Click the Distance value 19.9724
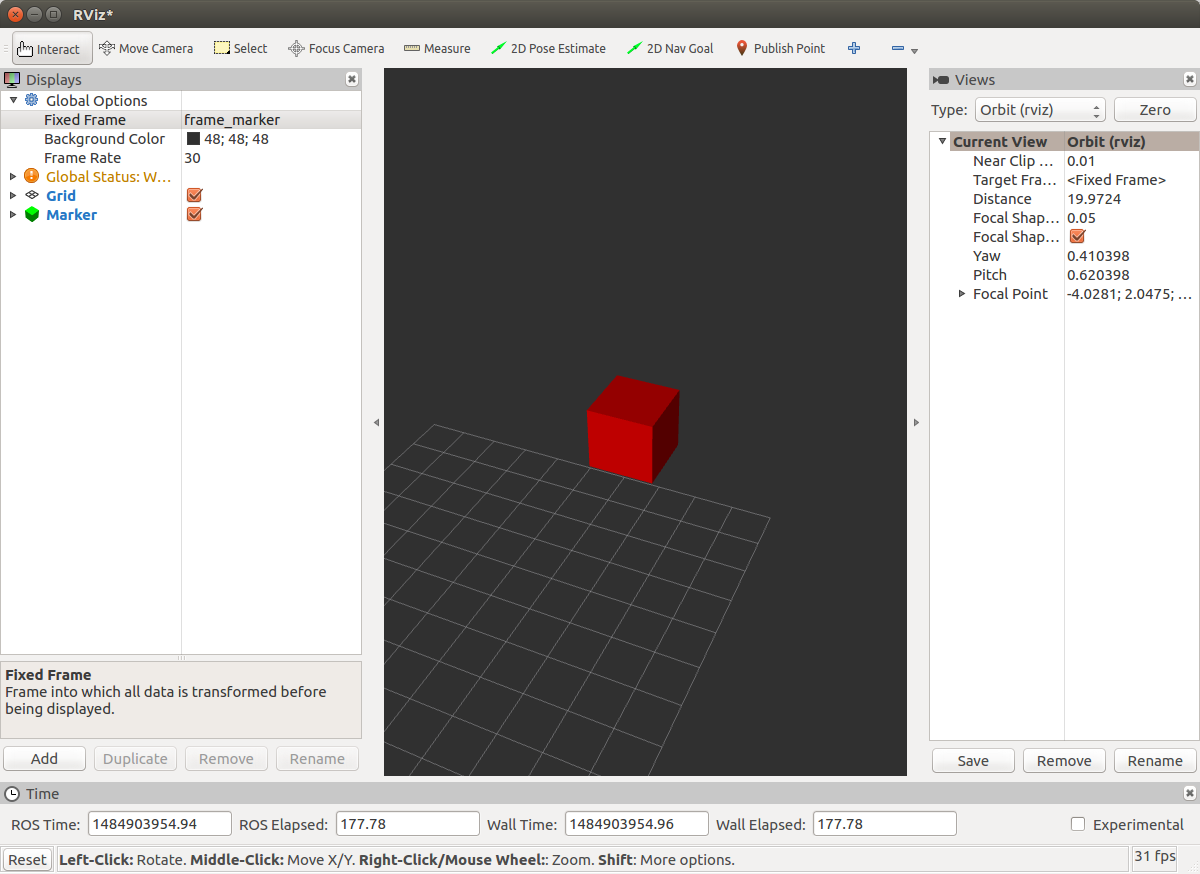The image size is (1200, 874). click(1094, 199)
